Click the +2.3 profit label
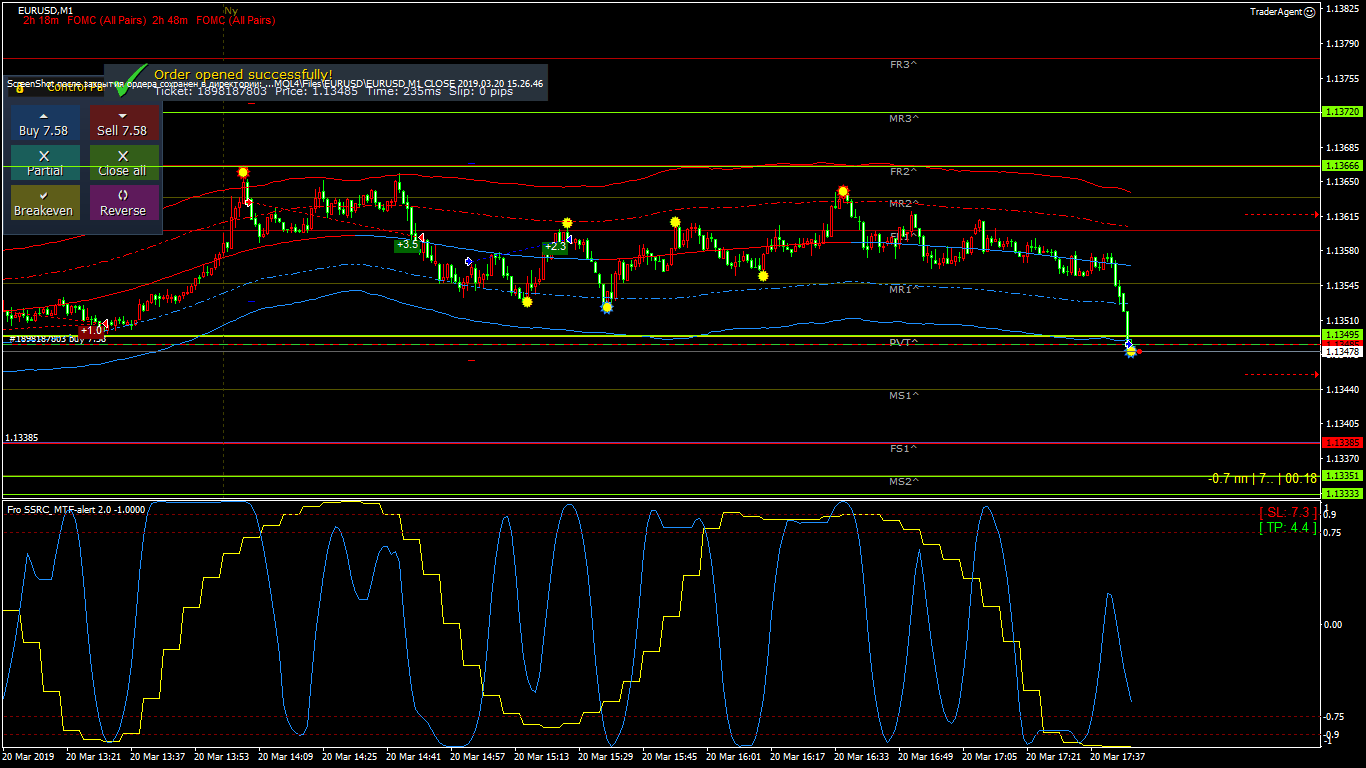The width and height of the screenshot is (1366, 768). tap(555, 246)
